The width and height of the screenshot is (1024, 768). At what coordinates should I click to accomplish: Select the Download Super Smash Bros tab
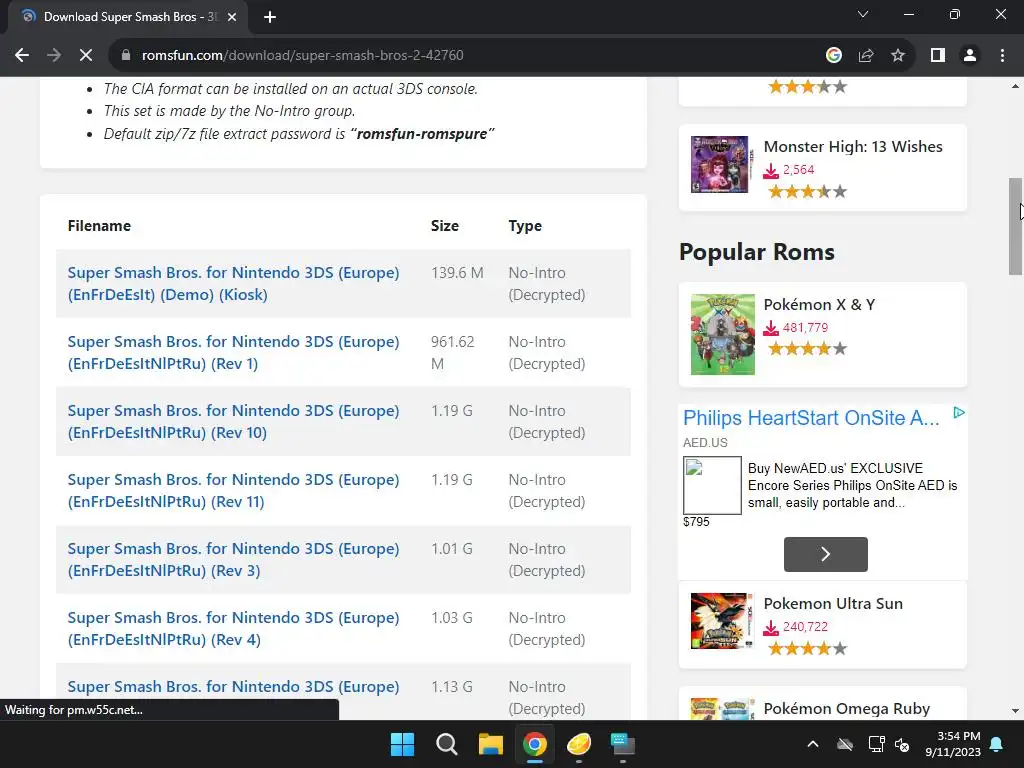[128, 17]
